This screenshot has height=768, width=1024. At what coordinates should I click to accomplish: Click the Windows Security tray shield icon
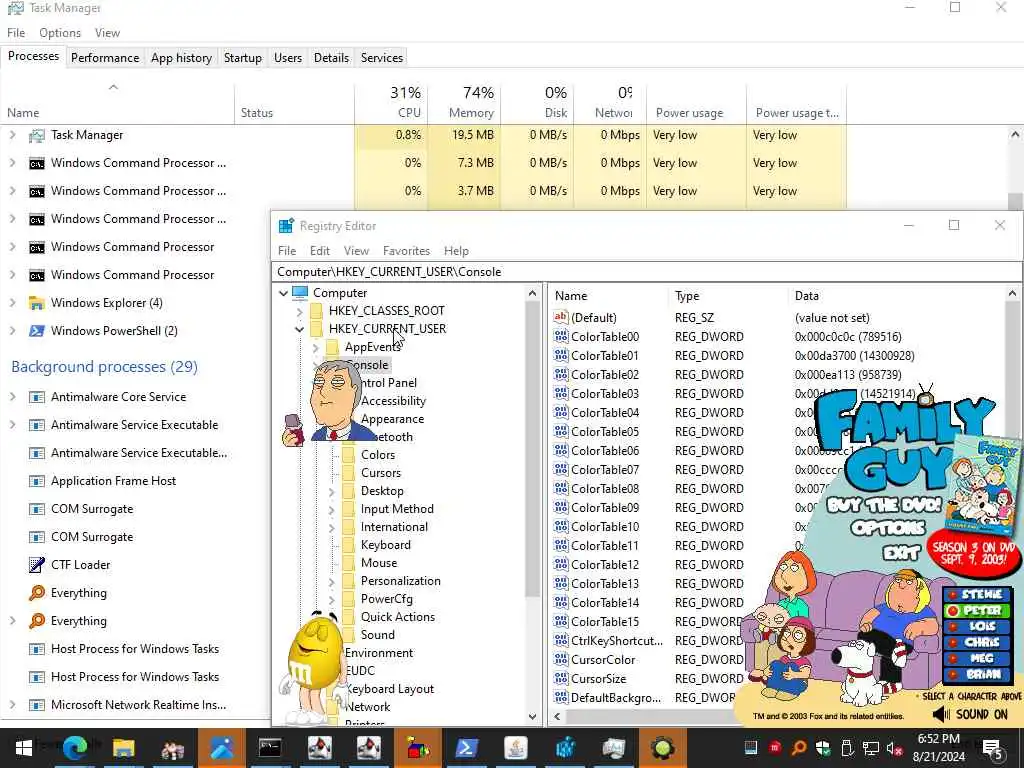click(823, 748)
